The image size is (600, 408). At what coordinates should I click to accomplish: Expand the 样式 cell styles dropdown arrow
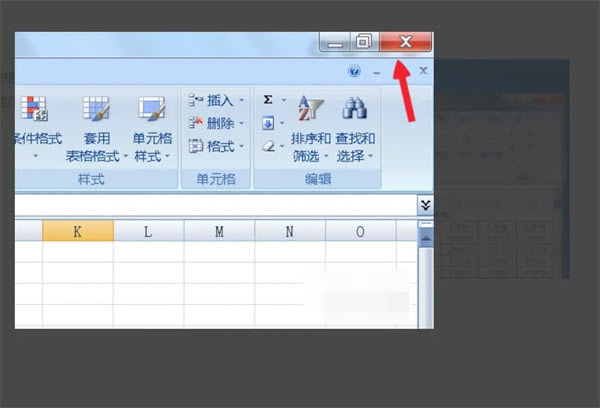[x=167, y=156]
